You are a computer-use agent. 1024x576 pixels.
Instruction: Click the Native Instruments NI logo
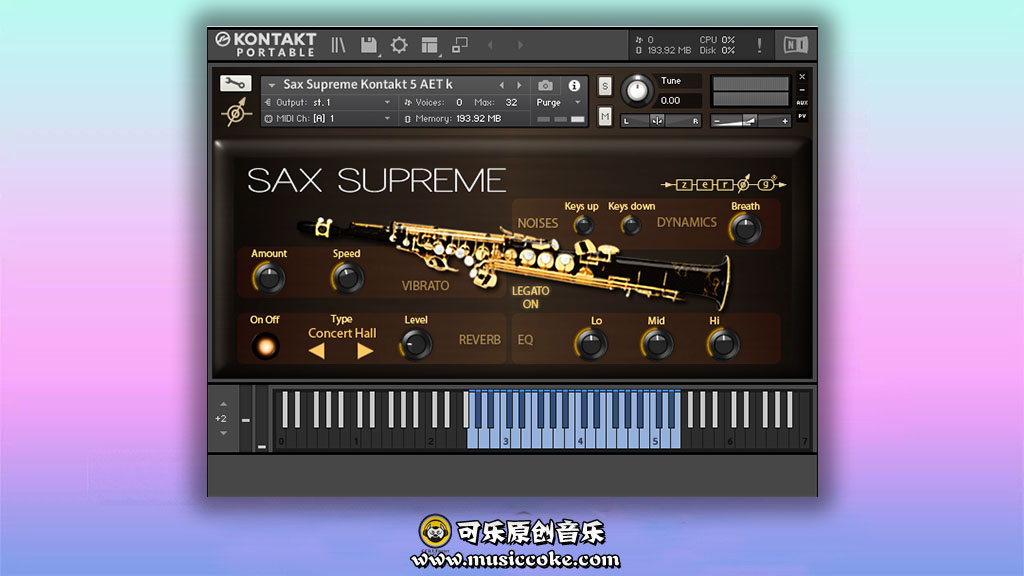click(795, 45)
